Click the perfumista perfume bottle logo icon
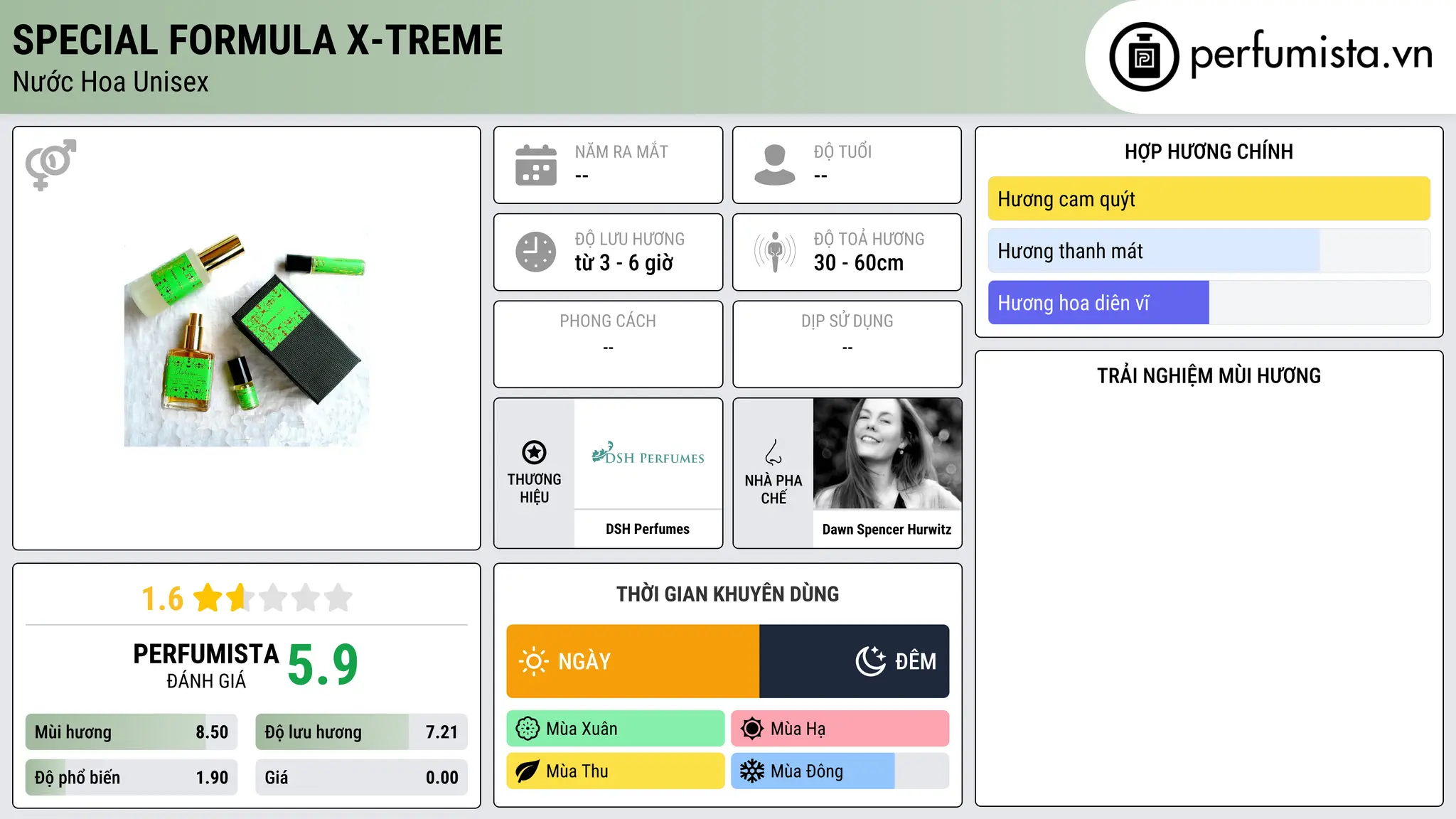 point(1144,57)
